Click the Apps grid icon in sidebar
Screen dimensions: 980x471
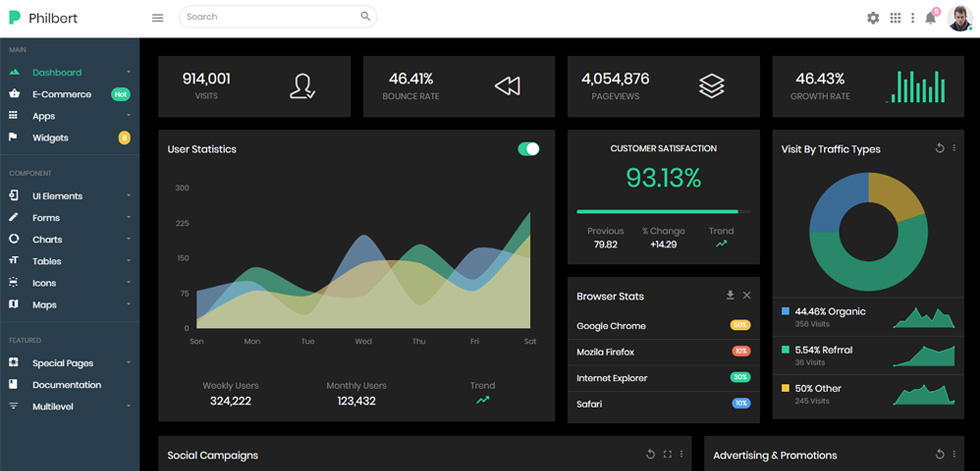(x=13, y=116)
